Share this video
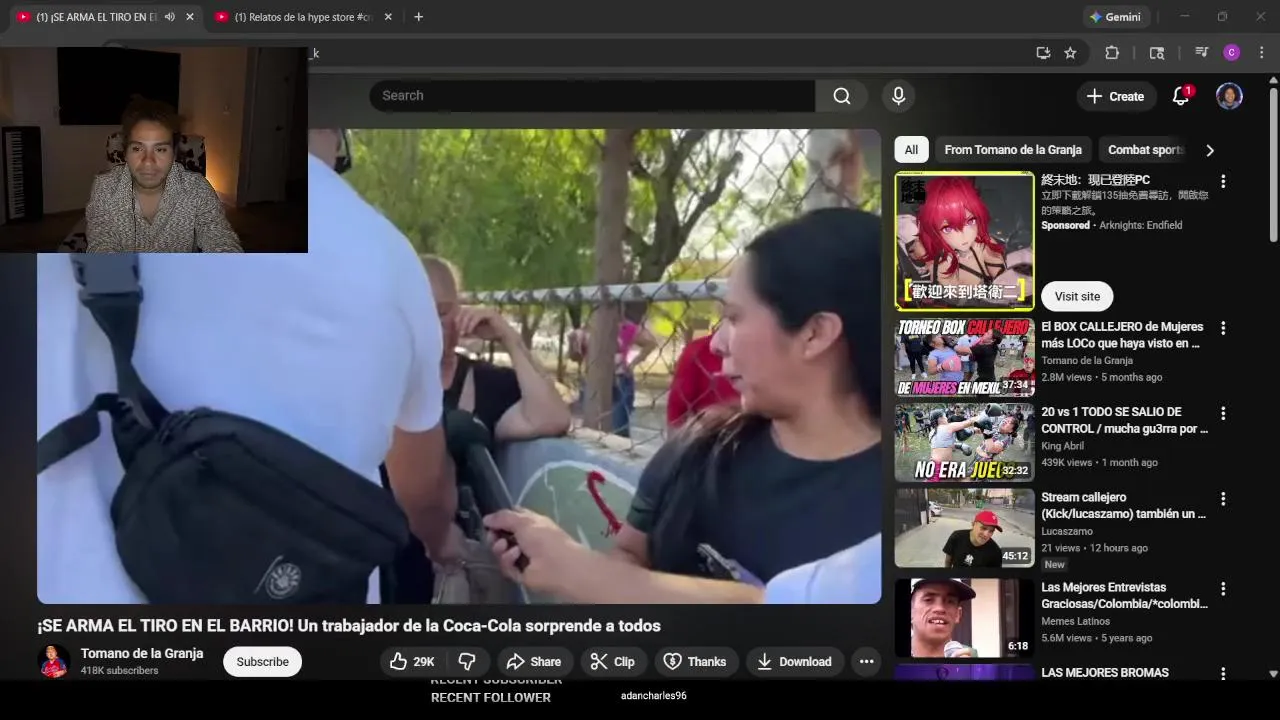This screenshot has height=720, width=1280. (x=533, y=662)
